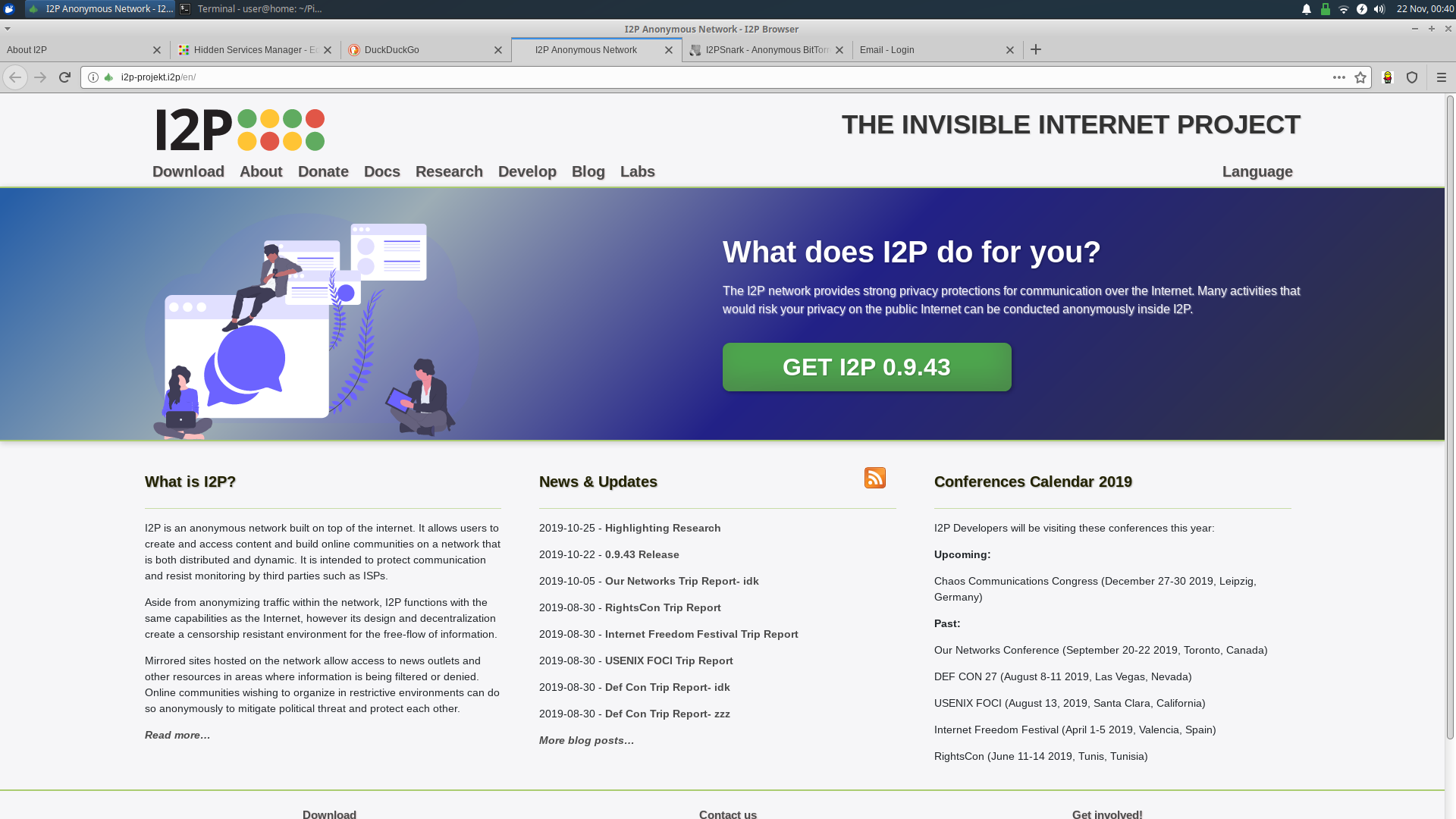This screenshot has height=819, width=1456.
Task: Close the About I2P tab
Action: coord(157,50)
